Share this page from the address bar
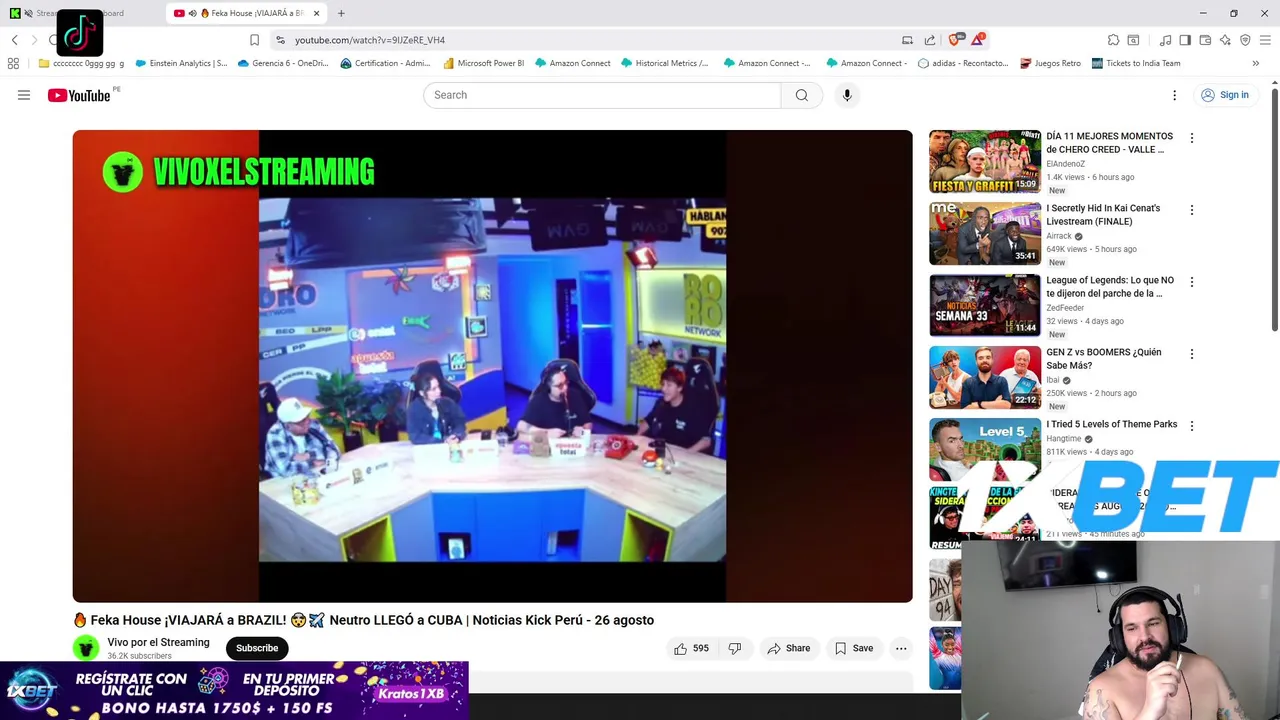Screen dimensions: 1280x720 pyautogui.click(x=929, y=40)
